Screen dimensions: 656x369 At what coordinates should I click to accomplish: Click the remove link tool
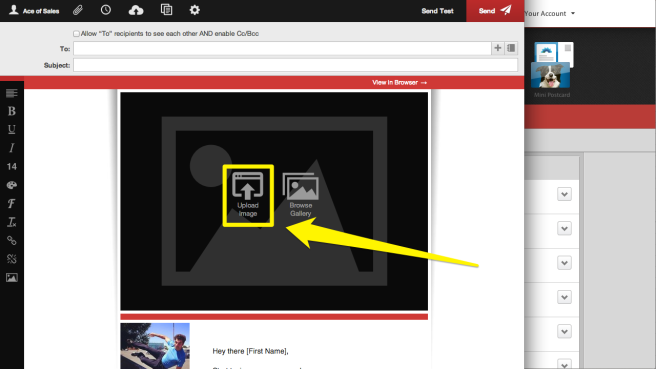point(12,259)
